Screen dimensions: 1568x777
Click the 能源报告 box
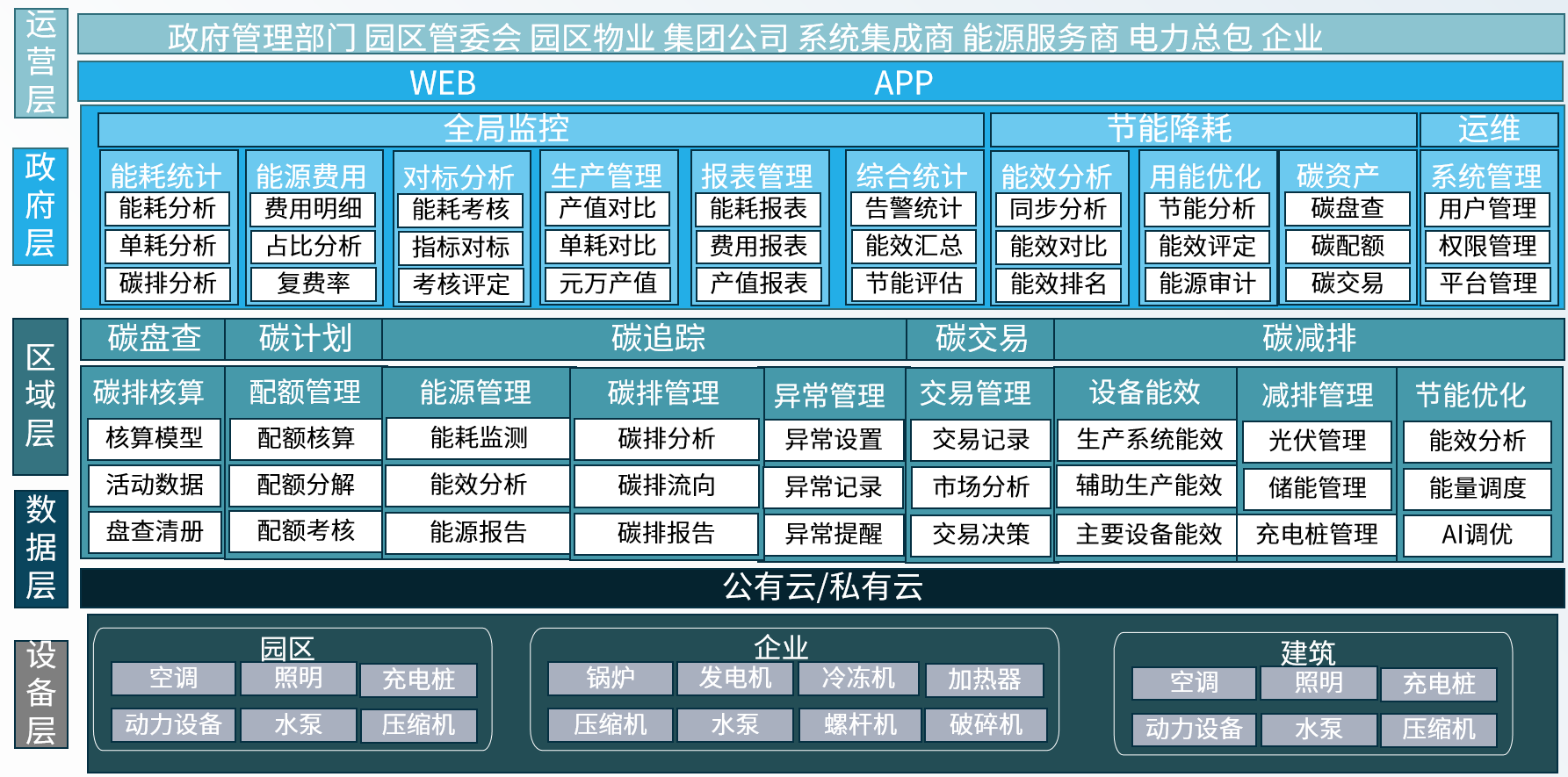click(478, 532)
